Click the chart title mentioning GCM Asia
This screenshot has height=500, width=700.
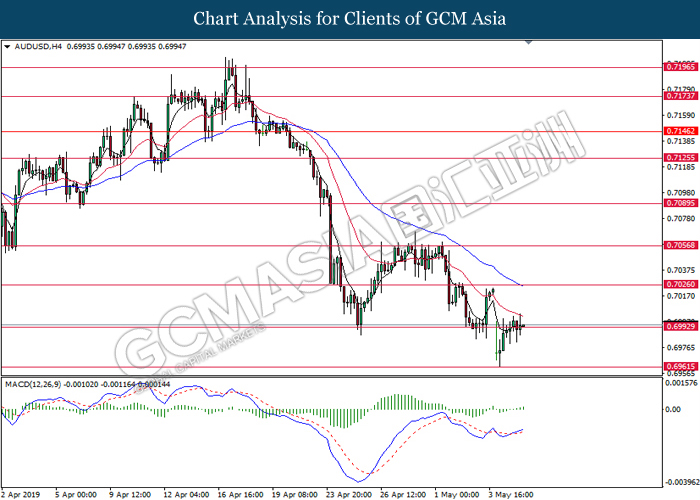pos(350,18)
